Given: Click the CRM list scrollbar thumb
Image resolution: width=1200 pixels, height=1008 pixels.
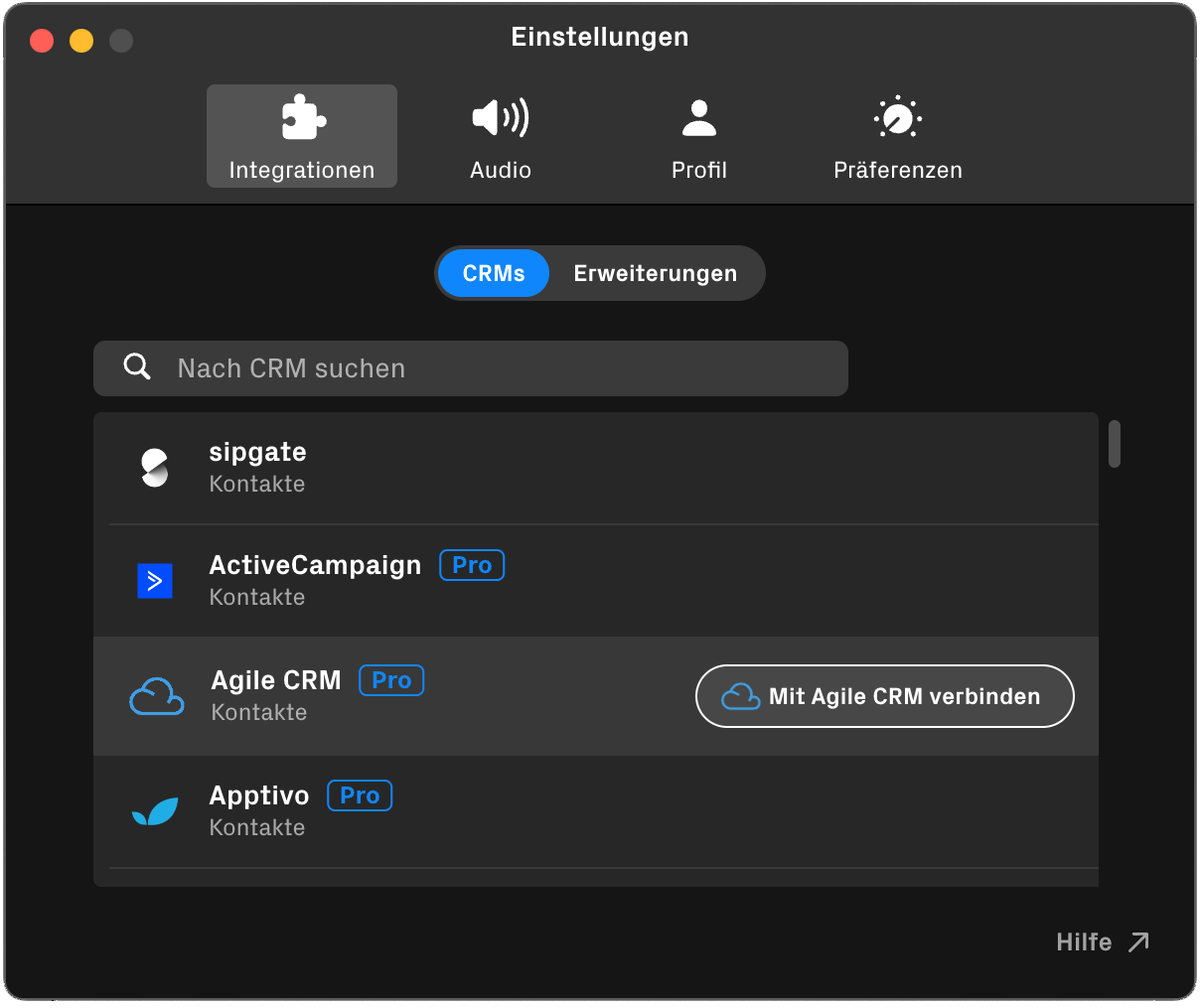Looking at the screenshot, I should click(x=1115, y=444).
